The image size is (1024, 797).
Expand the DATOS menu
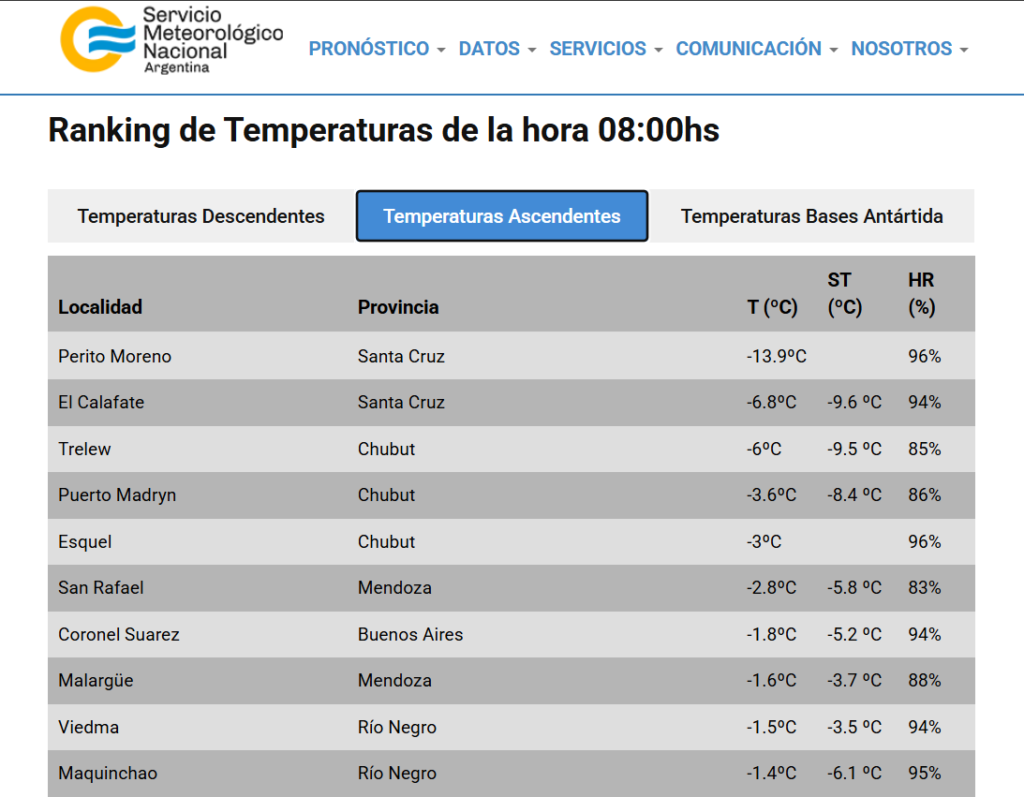497,48
